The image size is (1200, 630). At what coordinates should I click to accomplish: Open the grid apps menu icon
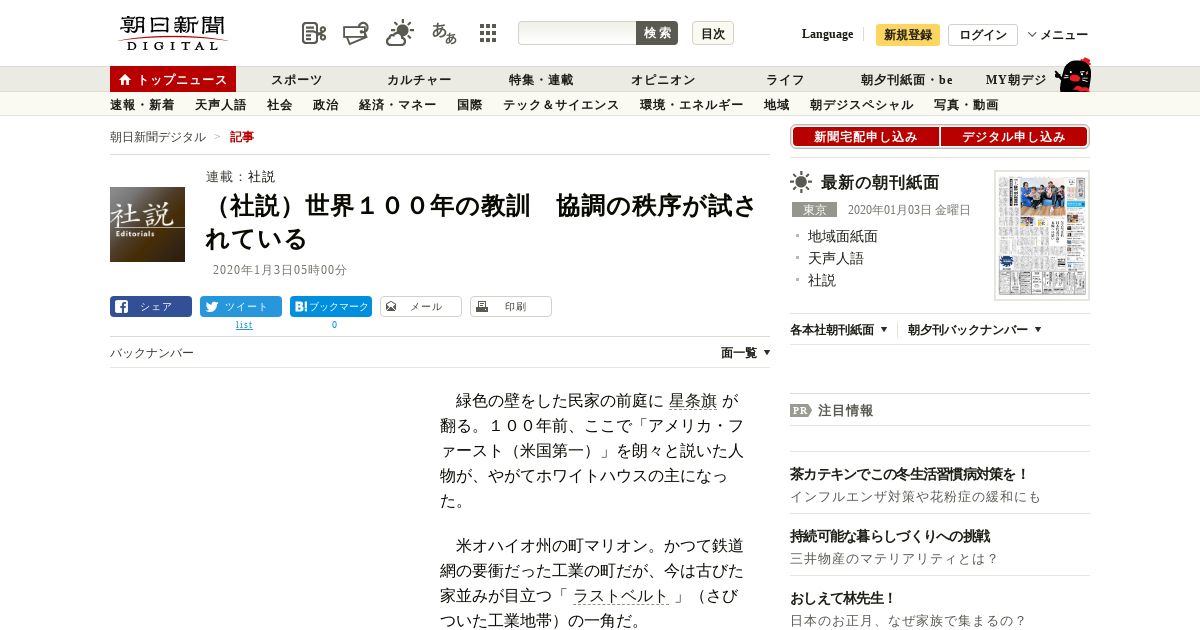pos(488,33)
